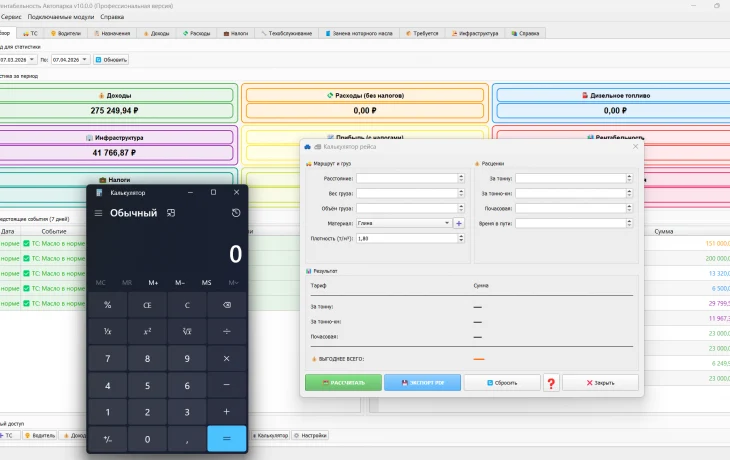Click the ЭКСПОРТ PDF button
730x460 pixels.
[x=422, y=383]
